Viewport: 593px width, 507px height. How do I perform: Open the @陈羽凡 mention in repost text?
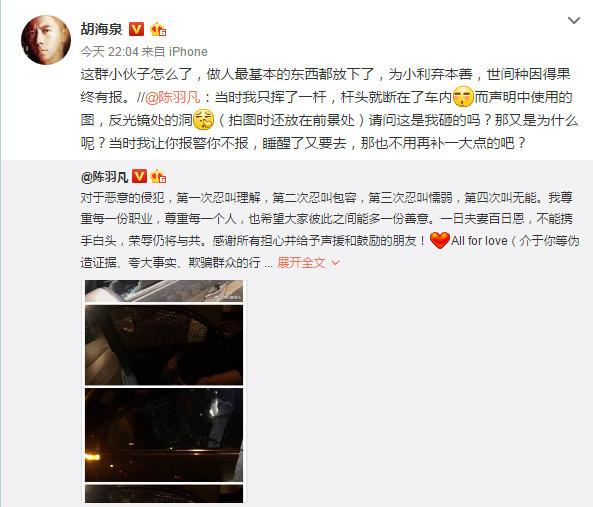click(173, 97)
